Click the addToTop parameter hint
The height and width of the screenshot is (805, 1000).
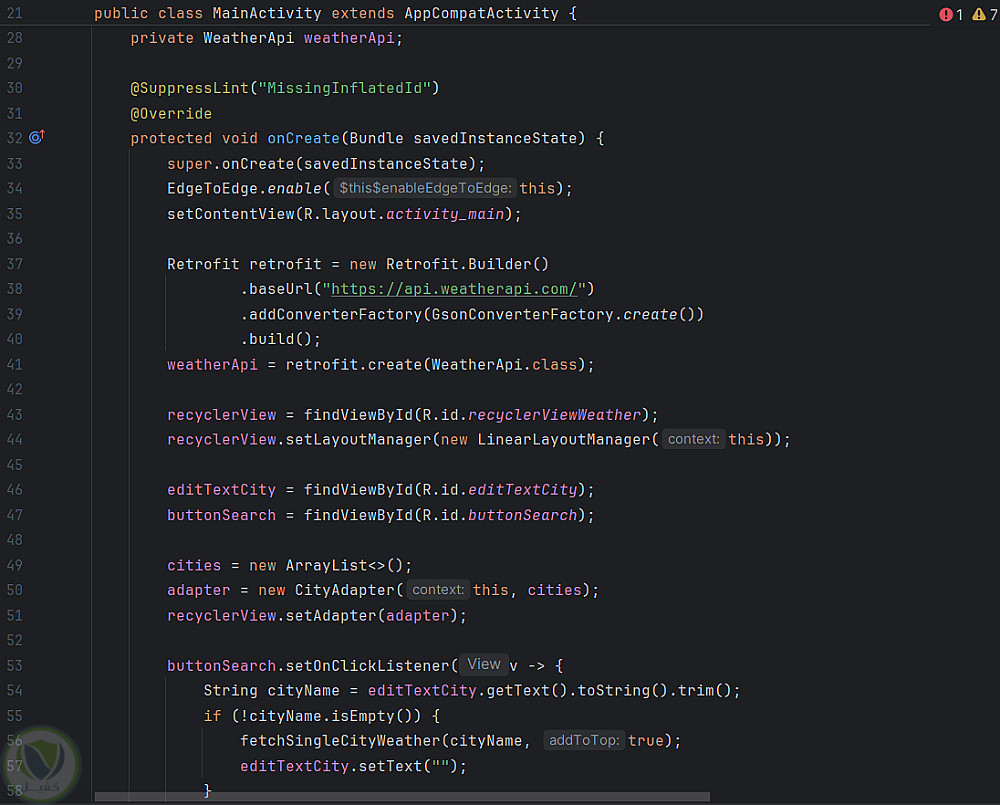[x=585, y=740]
